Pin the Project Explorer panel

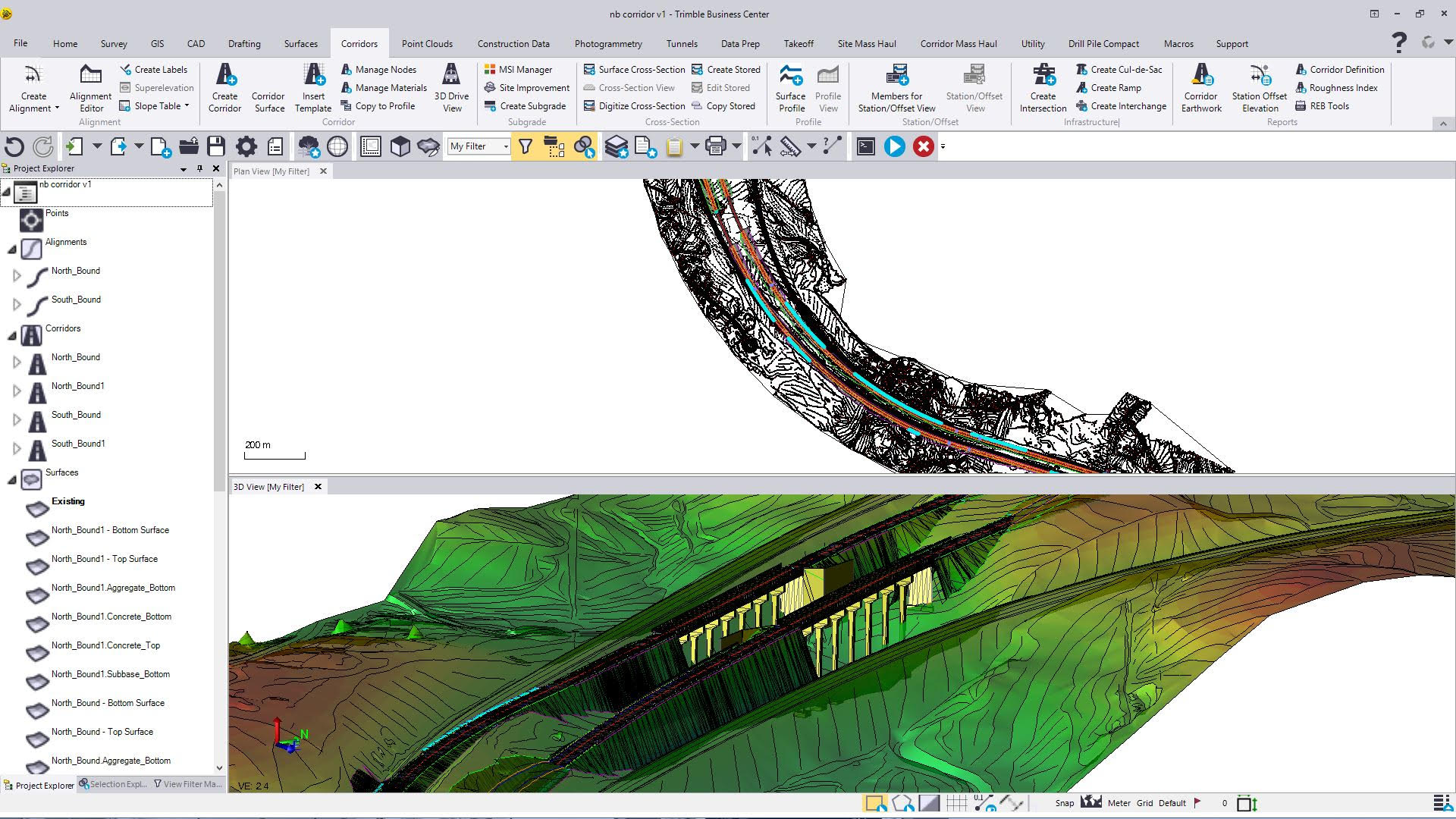pyautogui.click(x=199, y=168)
